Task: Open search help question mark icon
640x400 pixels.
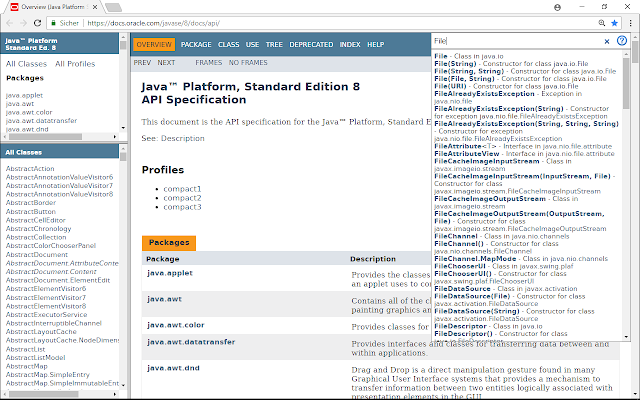Action: [622, 41]
